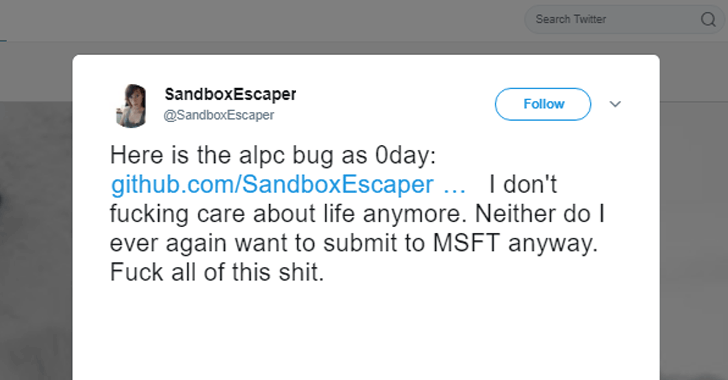Open the github.com/SandboxEscaper link
Screen dimensions: 728x380
pyautogui.click(x=272, y=184)
